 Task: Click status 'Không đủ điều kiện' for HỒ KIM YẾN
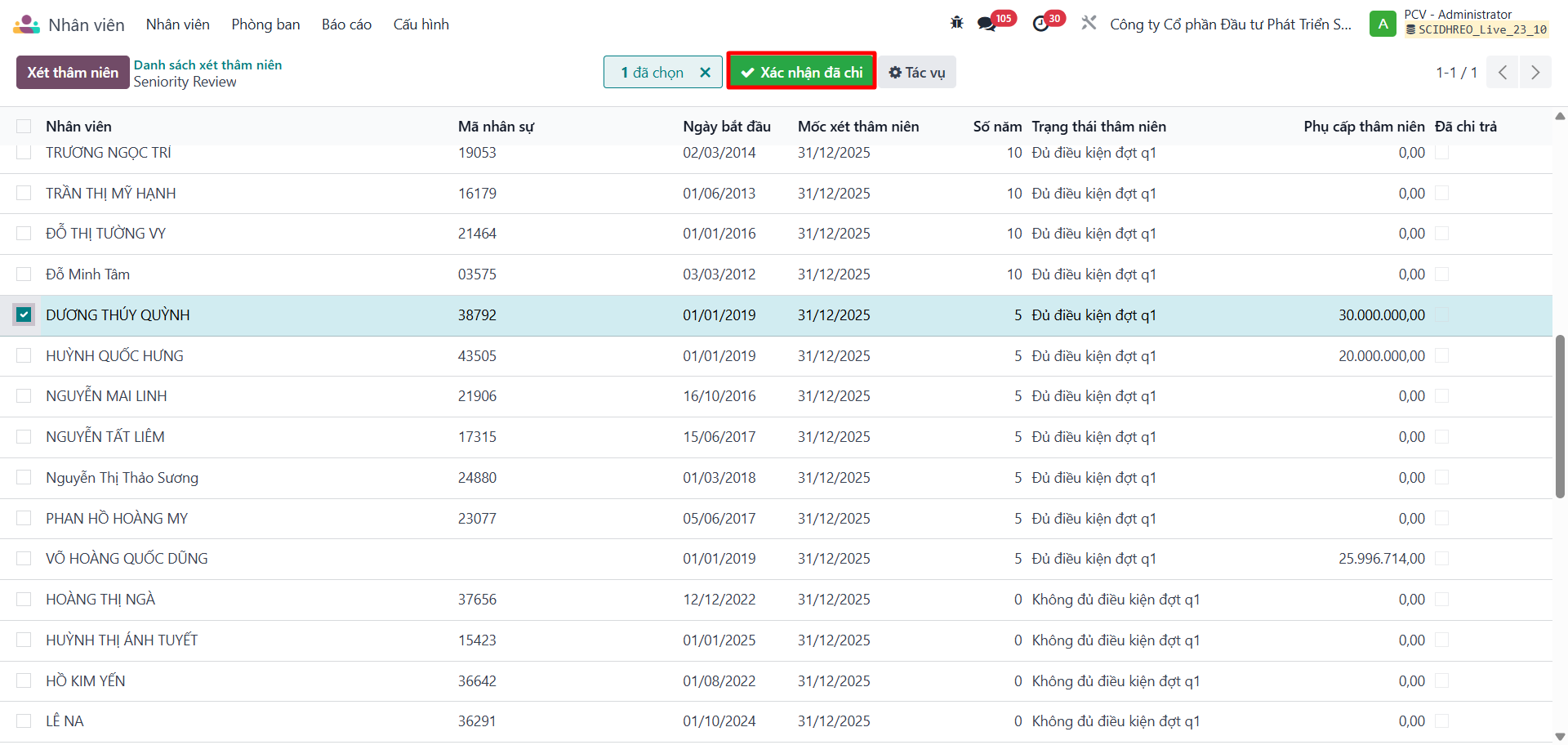1116,681
